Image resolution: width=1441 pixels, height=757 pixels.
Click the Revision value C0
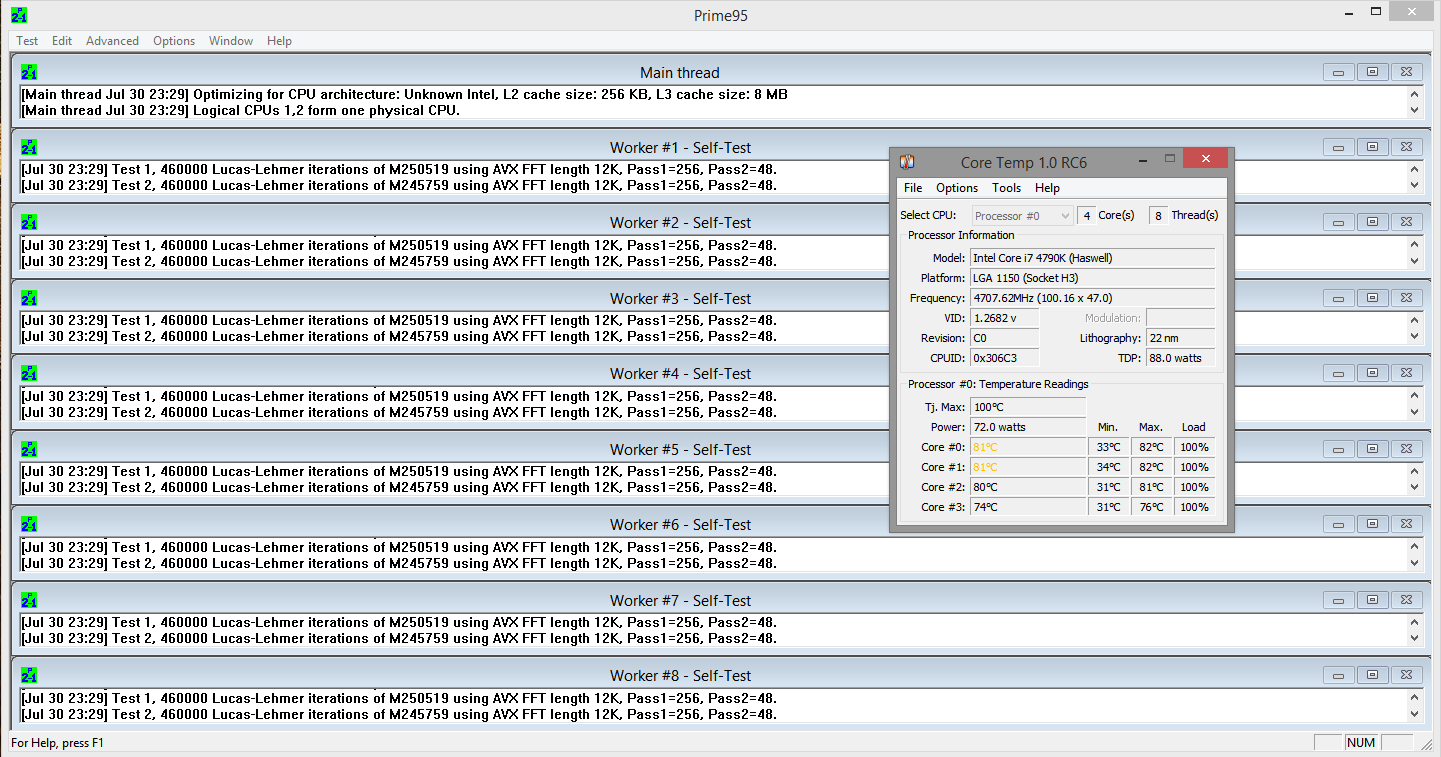[1005, 338]
